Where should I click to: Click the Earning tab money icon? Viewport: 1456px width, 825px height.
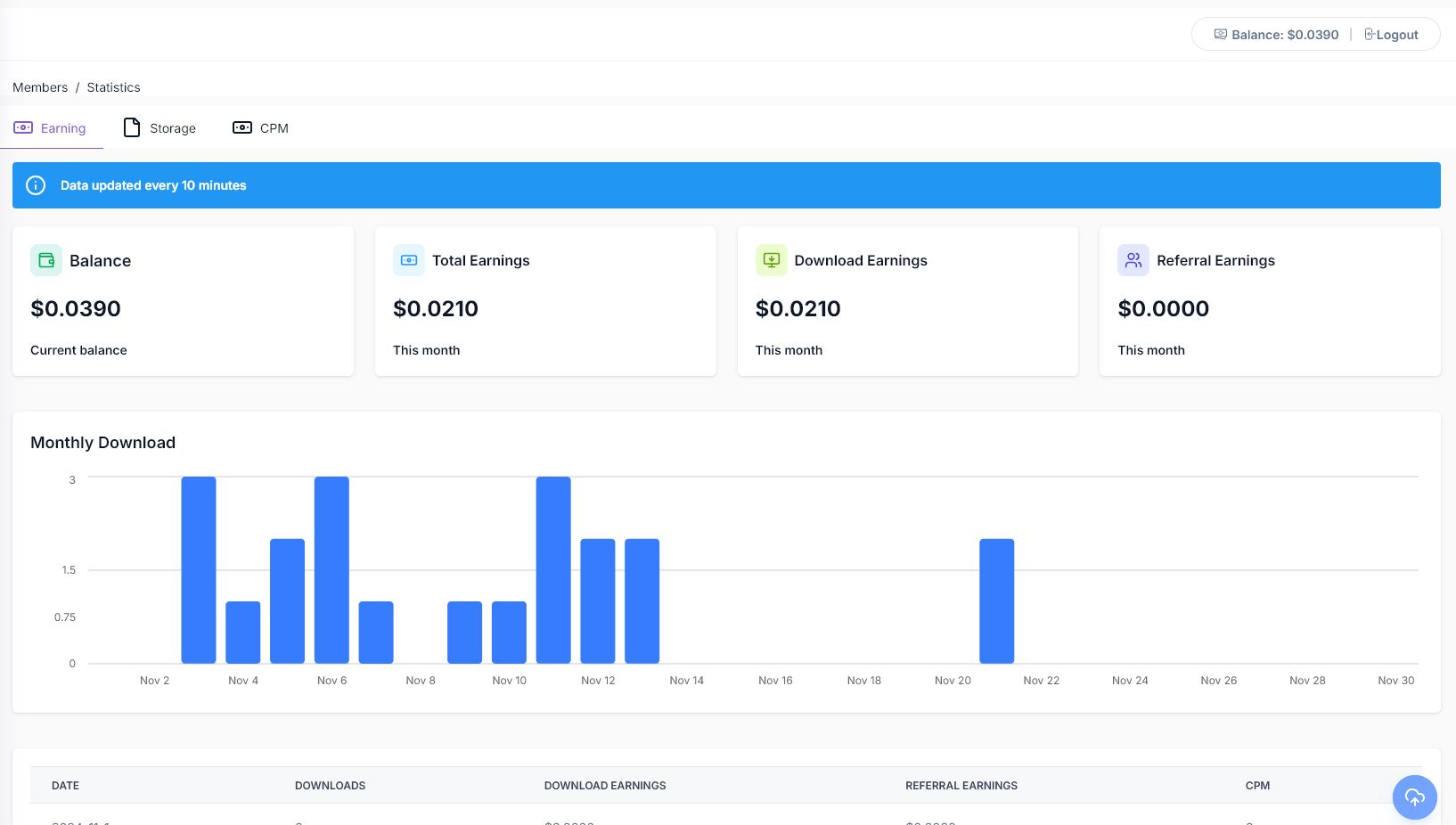(23, 127)
